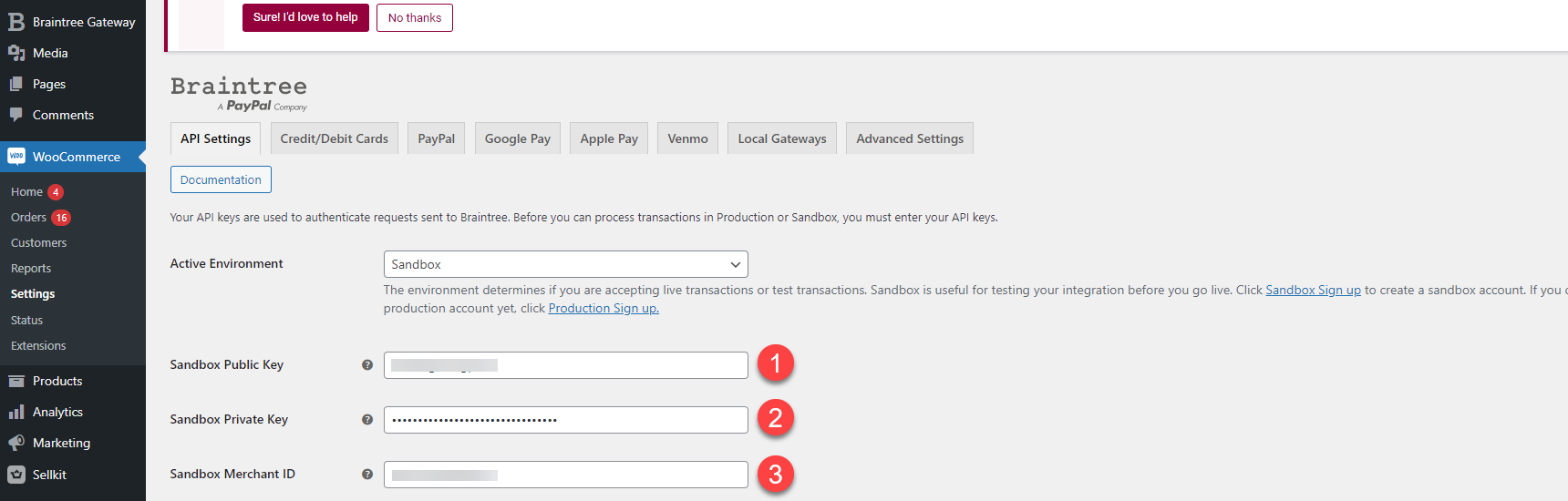Image resolution: width=1568 pixels, height=501 pixels.
Task: Open WooCommerce Home submenu item
Action: [26, 192]
